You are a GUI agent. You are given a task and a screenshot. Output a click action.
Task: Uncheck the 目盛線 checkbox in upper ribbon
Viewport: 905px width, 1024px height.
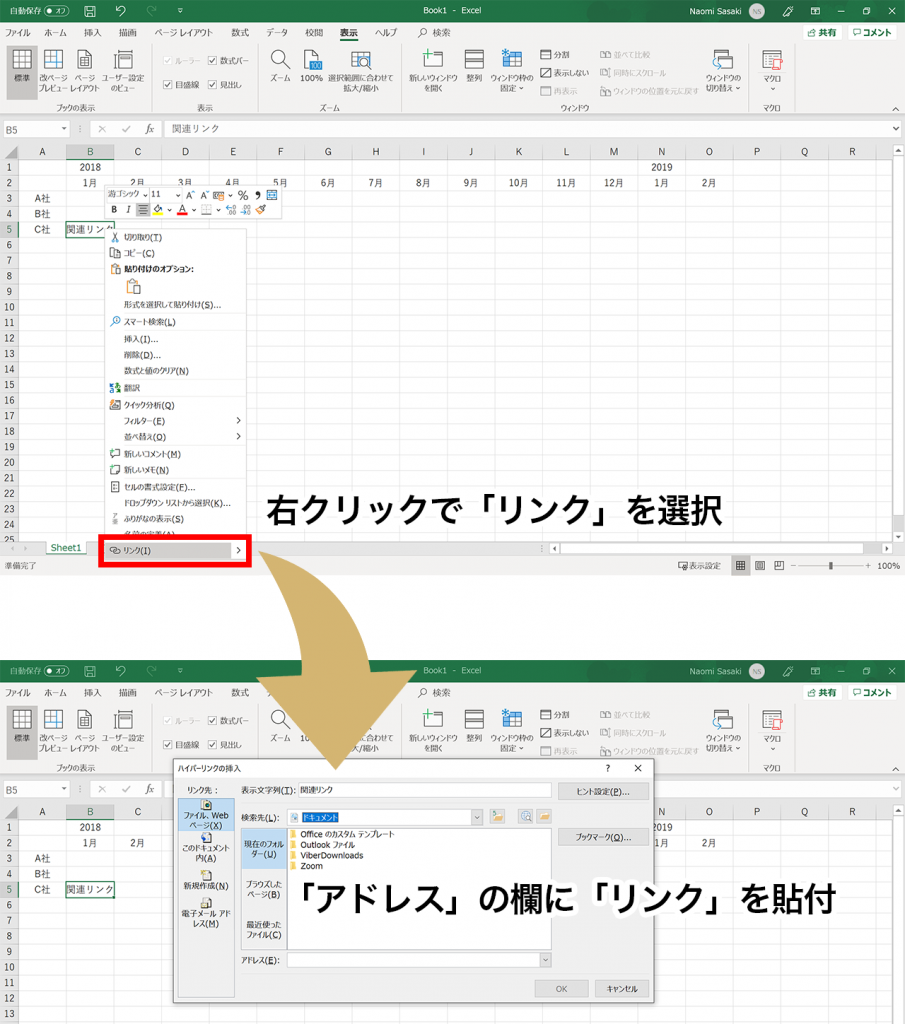click(x=168, y=85)
